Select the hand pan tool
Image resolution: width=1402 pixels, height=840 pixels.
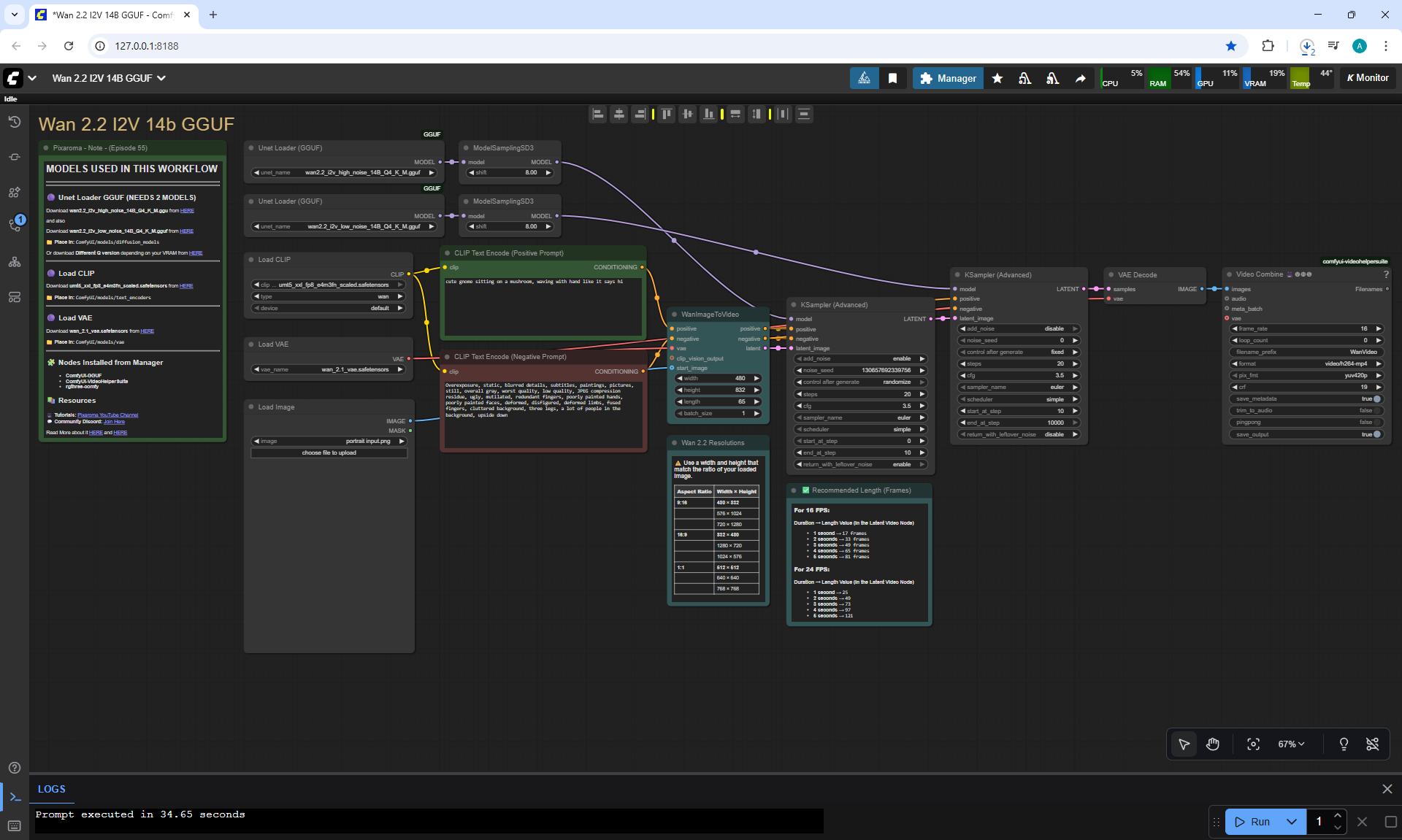(1213, 744)
